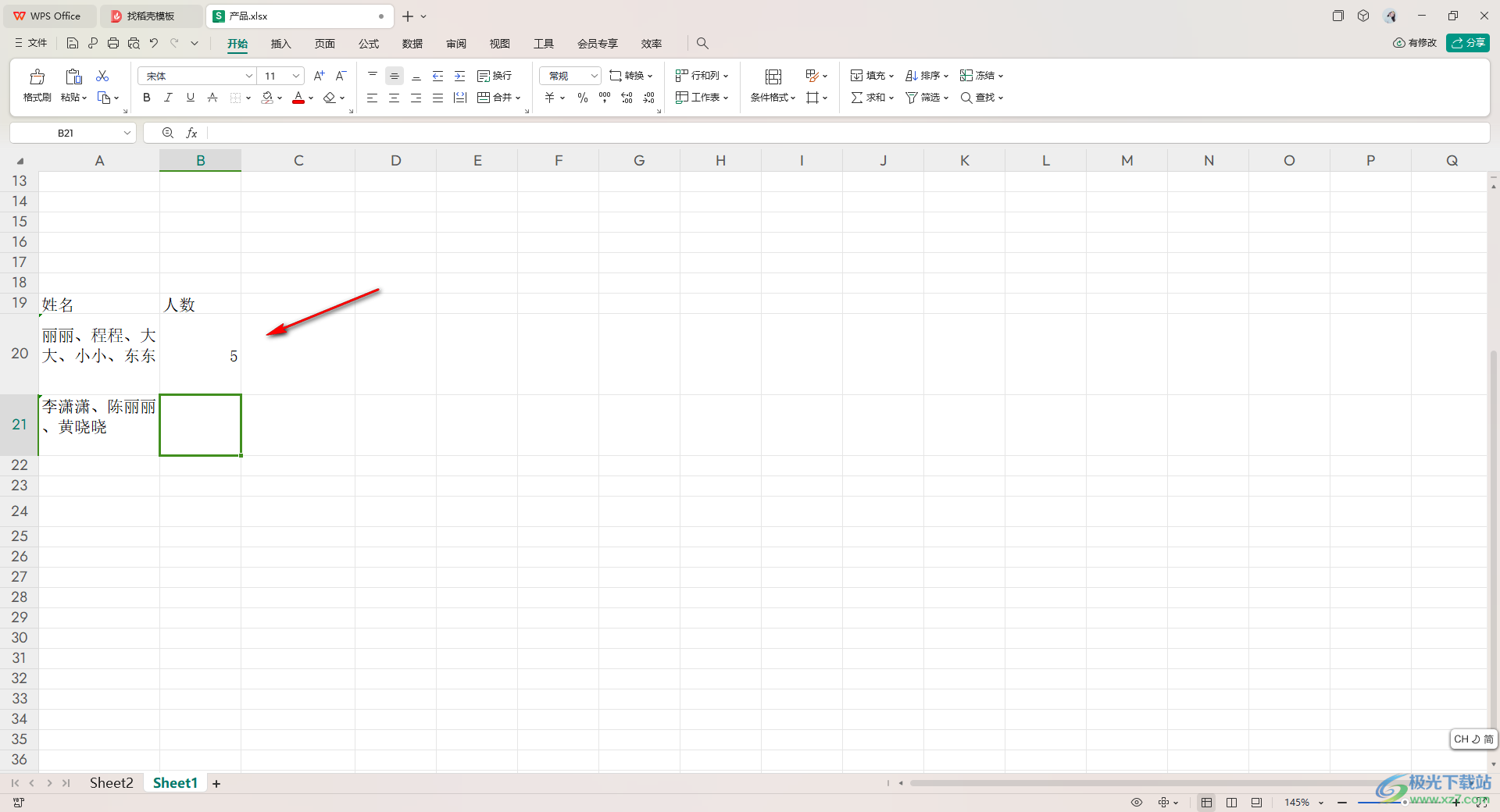This screenshot has height=812, width=1500.
Task: Click the Cut scissors icon
Action: click(x=102, y=76)
